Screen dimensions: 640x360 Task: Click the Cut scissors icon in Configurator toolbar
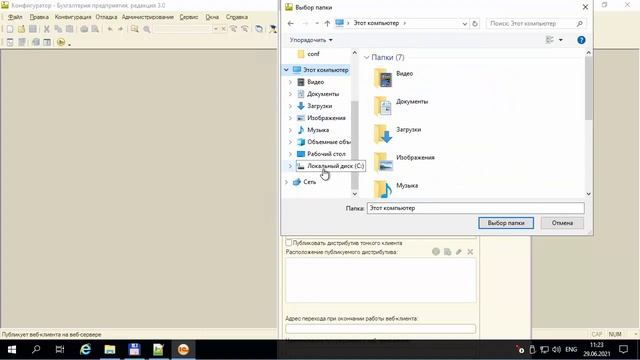[x=47, y=29]
